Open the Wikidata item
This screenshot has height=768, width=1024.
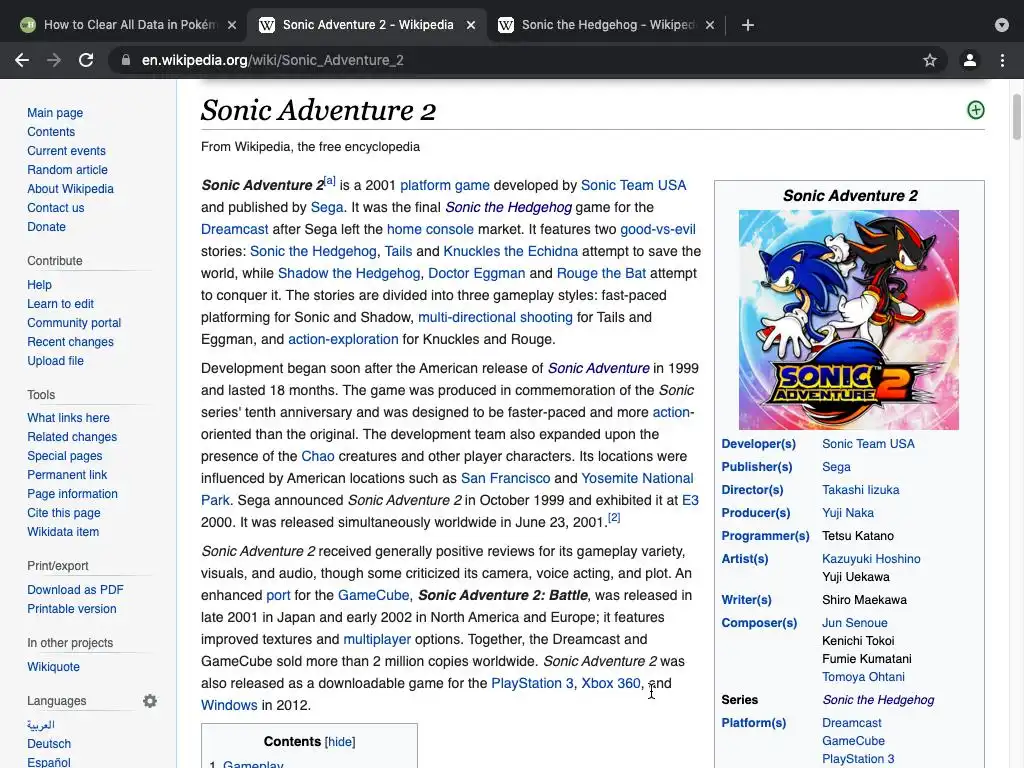63,531
